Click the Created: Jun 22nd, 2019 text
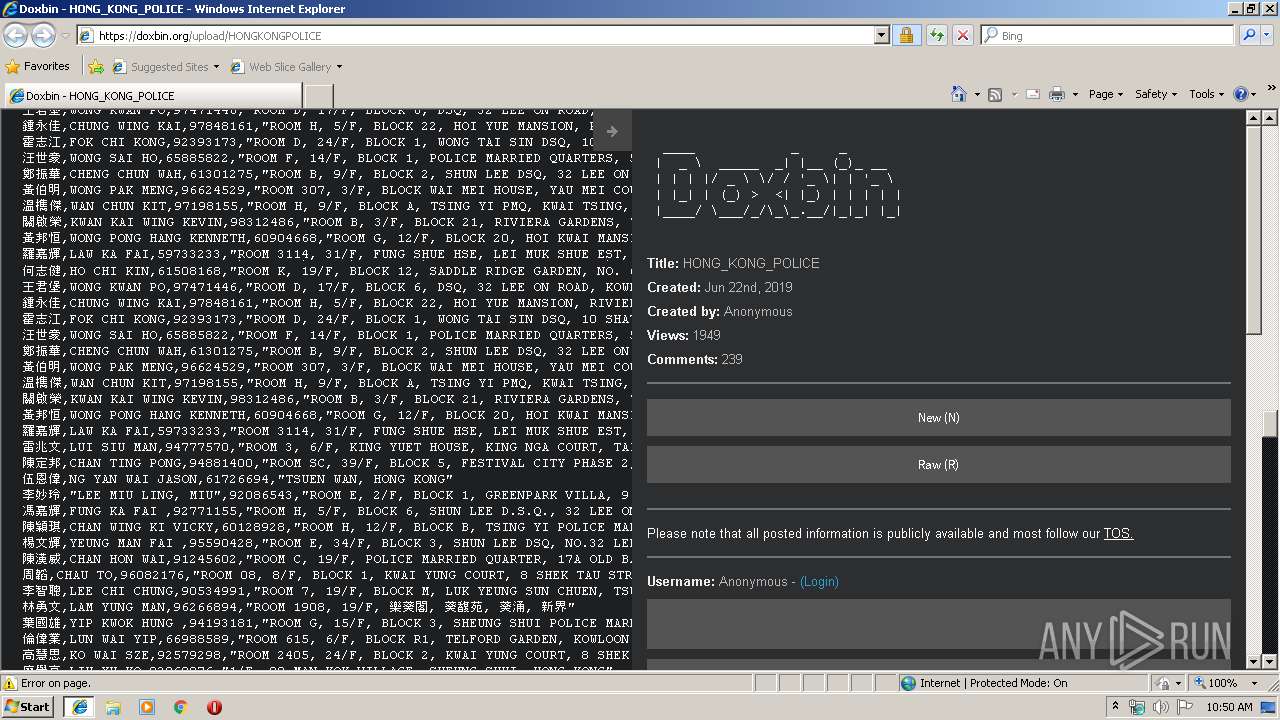 pos(720,288)
